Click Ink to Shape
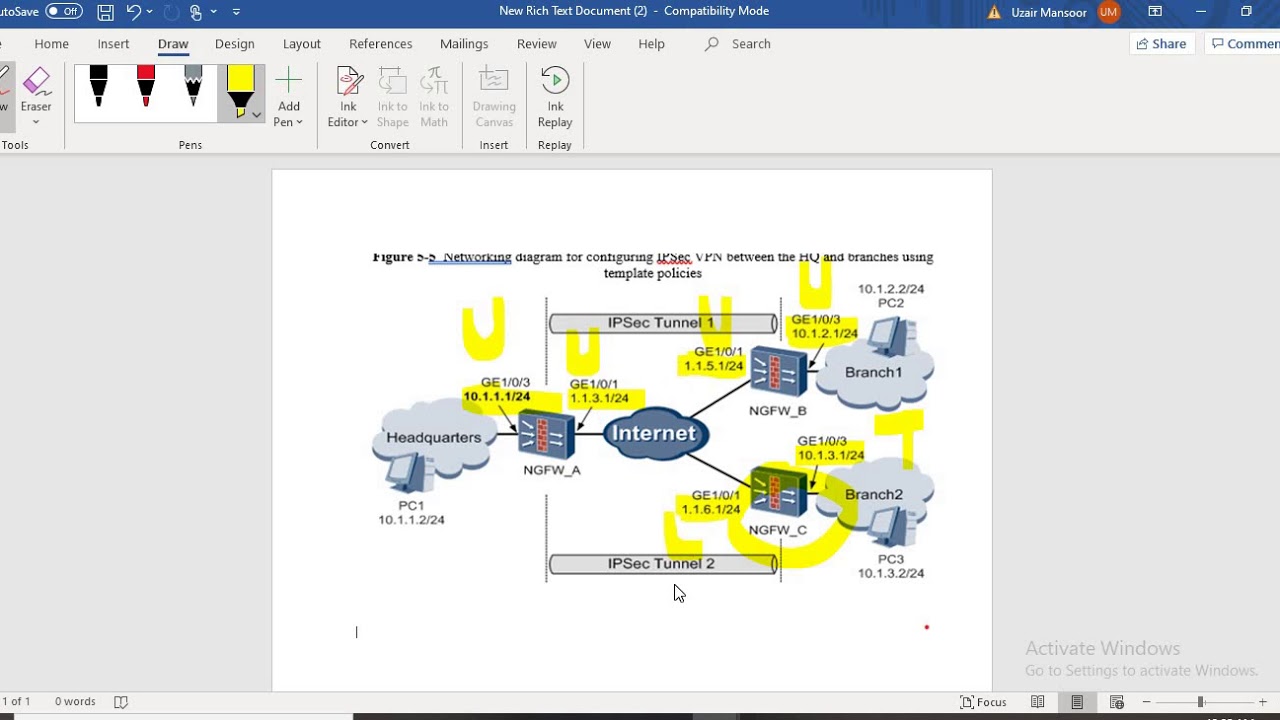 (x=392, y=97)
